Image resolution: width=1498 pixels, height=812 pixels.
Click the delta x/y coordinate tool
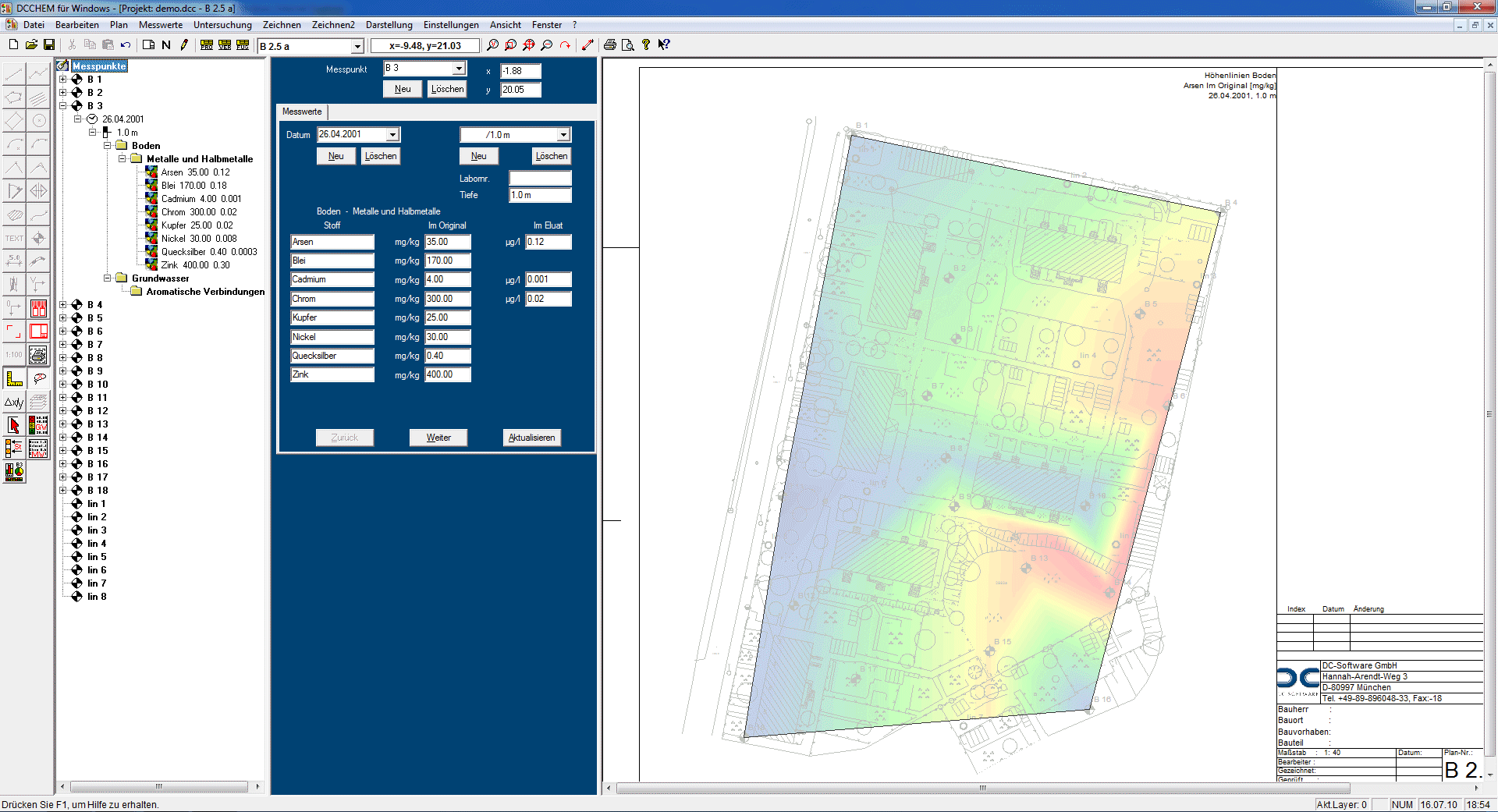pyautogui.click(x=14, y=402)
